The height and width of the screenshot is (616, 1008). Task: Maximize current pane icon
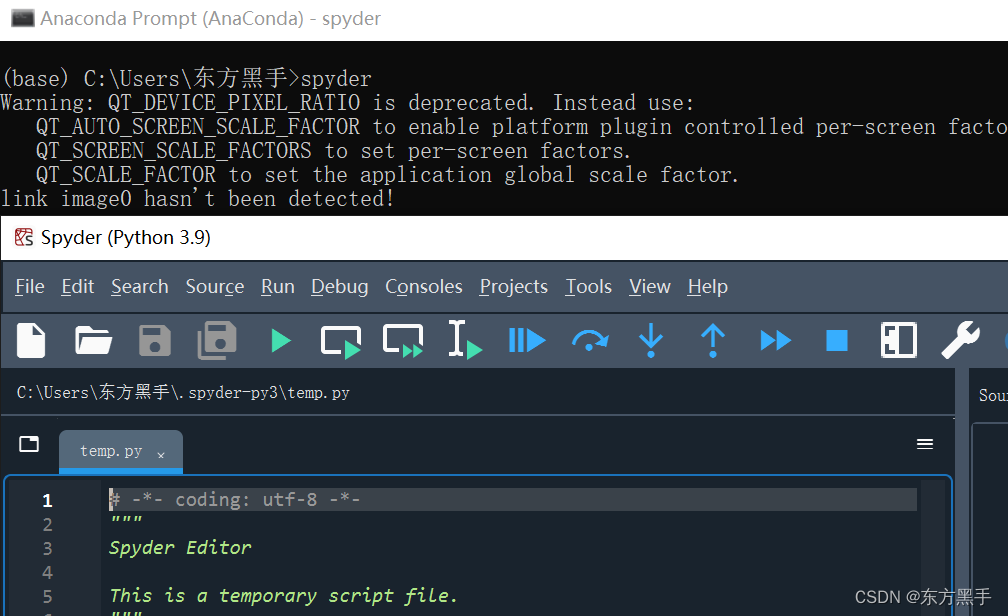[898, 340]
